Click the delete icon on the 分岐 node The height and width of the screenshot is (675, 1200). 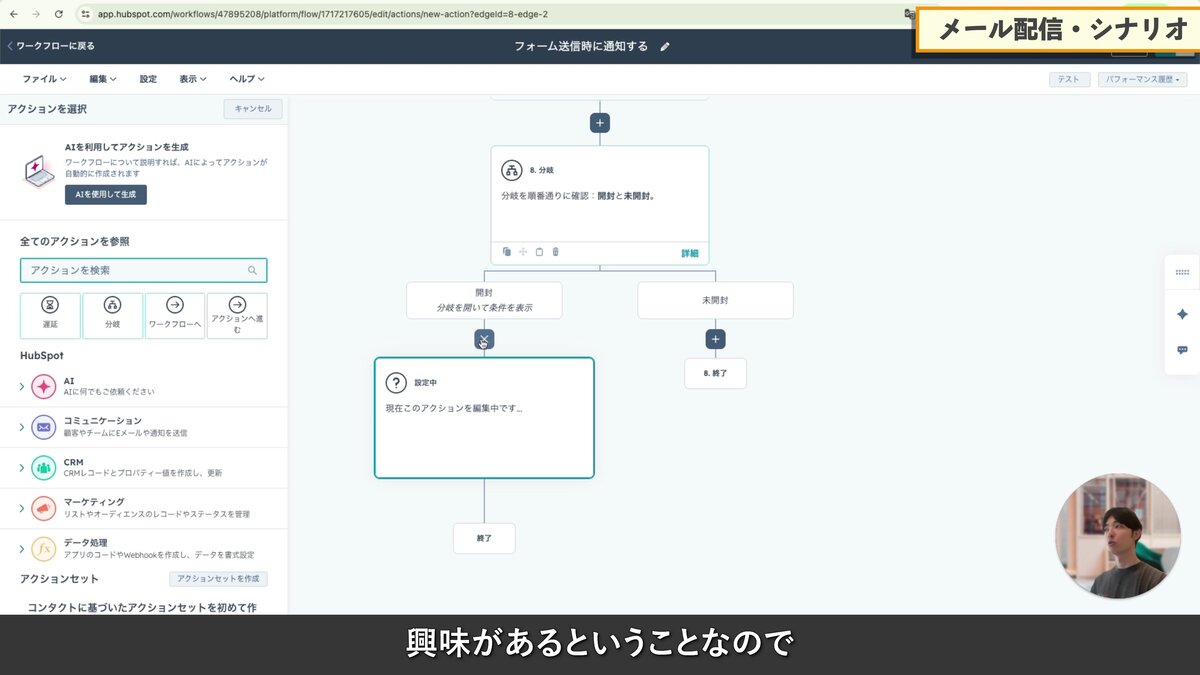pos(555,251)
